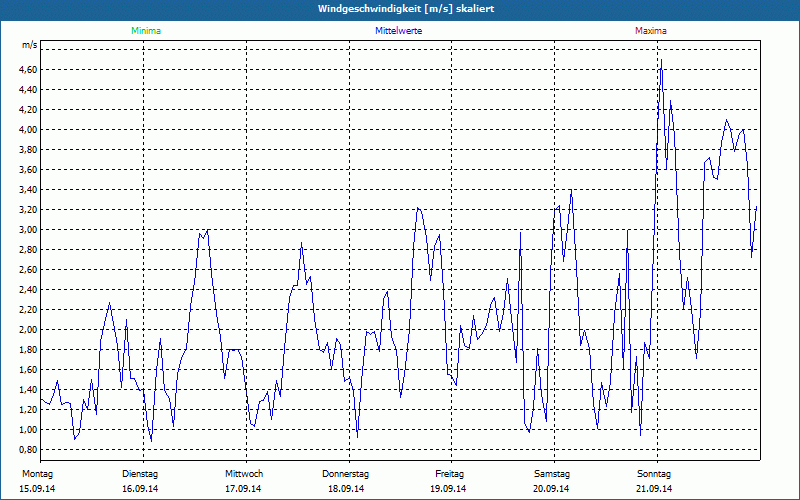Click the 3,20 y-axis value
Image resolution: width=800 pixels, height=500 pixels.
(x=29, y=210)
